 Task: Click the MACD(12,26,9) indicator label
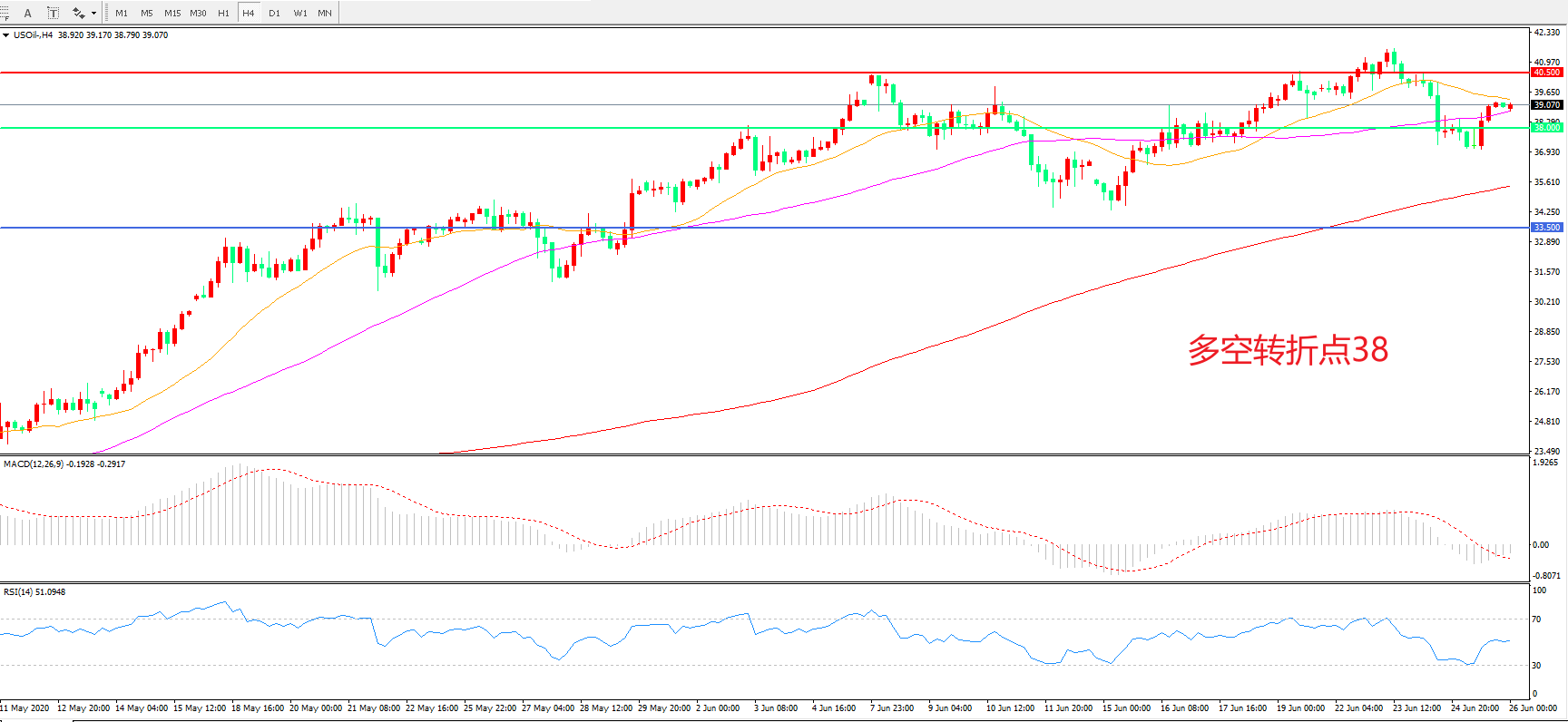(x=34, y=463)
